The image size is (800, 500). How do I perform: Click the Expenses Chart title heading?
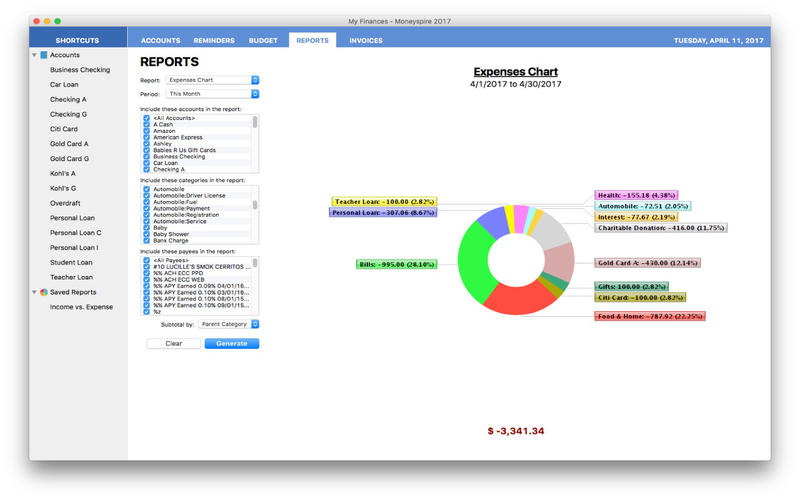click(x=515, y=72)
